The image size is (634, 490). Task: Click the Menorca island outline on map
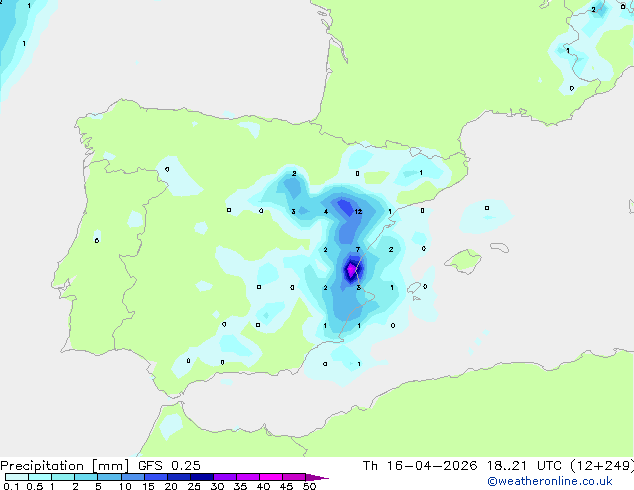[500, 247]
